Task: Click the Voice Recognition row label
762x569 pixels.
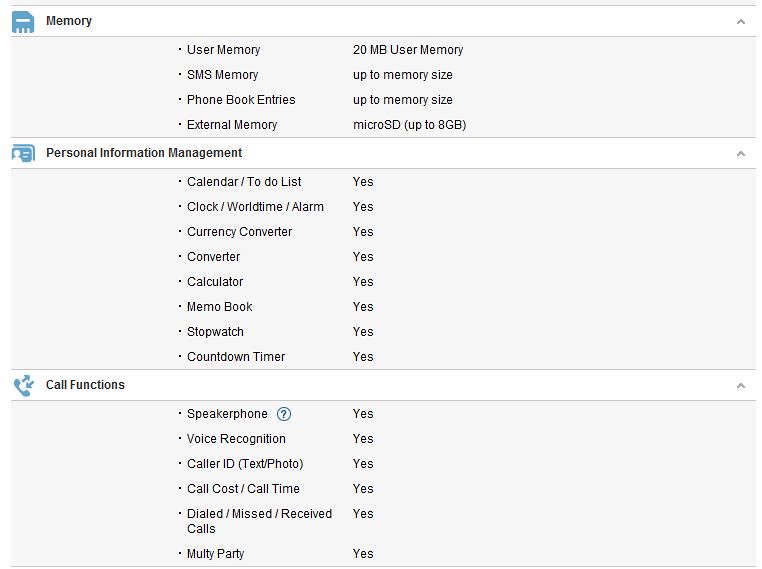Action: pyautogui.click(x=236, y=439)
